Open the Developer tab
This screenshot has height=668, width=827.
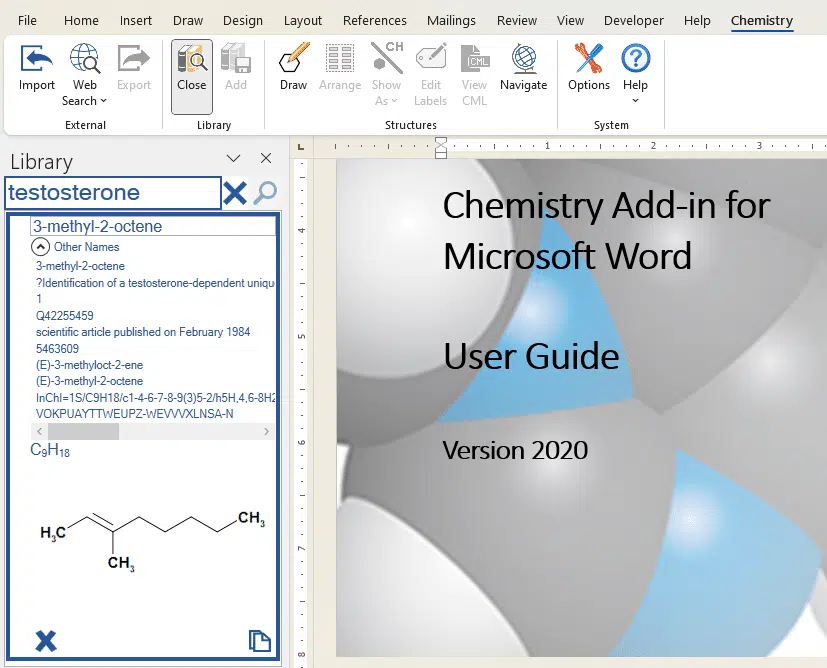[633, 21]
